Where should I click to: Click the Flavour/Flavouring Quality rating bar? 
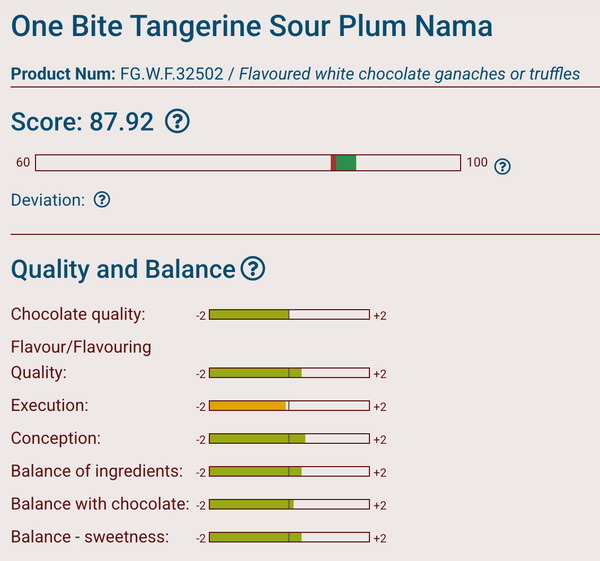point(289,373)
